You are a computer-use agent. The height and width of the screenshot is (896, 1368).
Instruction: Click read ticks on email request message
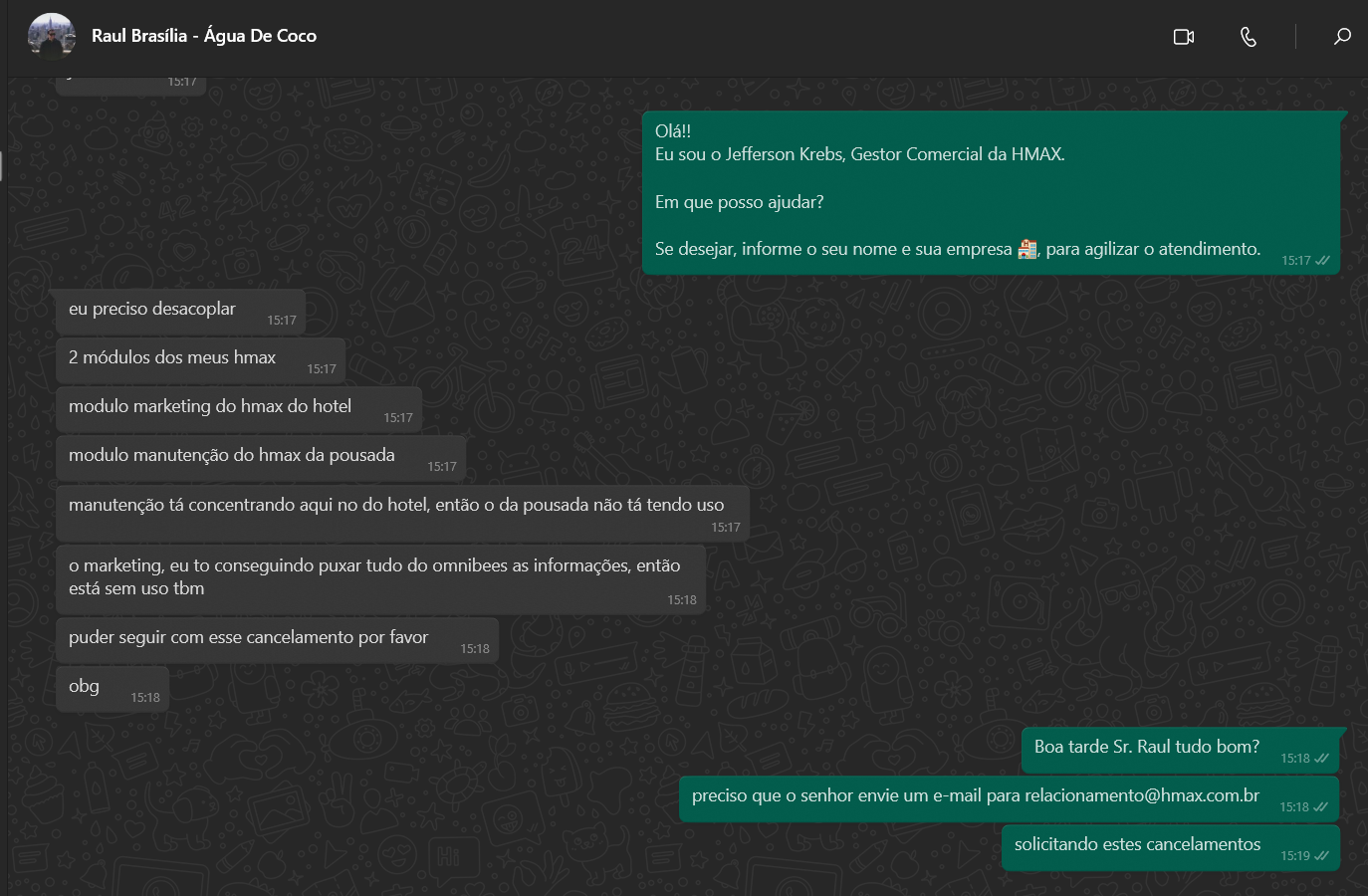tap(1321, 807)
